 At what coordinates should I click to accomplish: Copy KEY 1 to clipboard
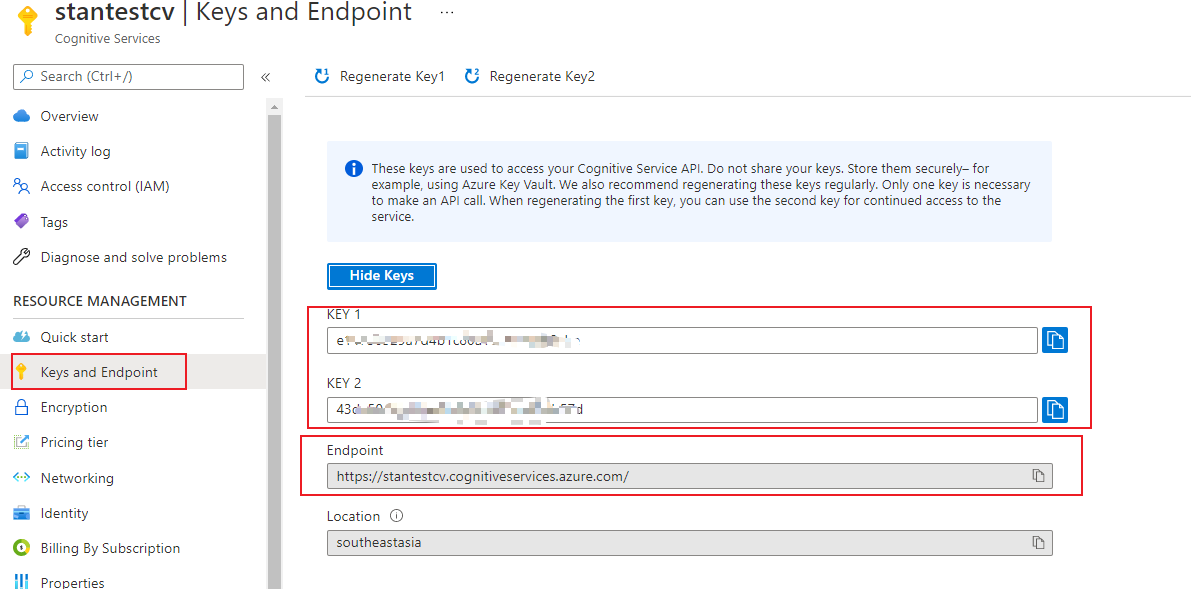click(1054, 340)
